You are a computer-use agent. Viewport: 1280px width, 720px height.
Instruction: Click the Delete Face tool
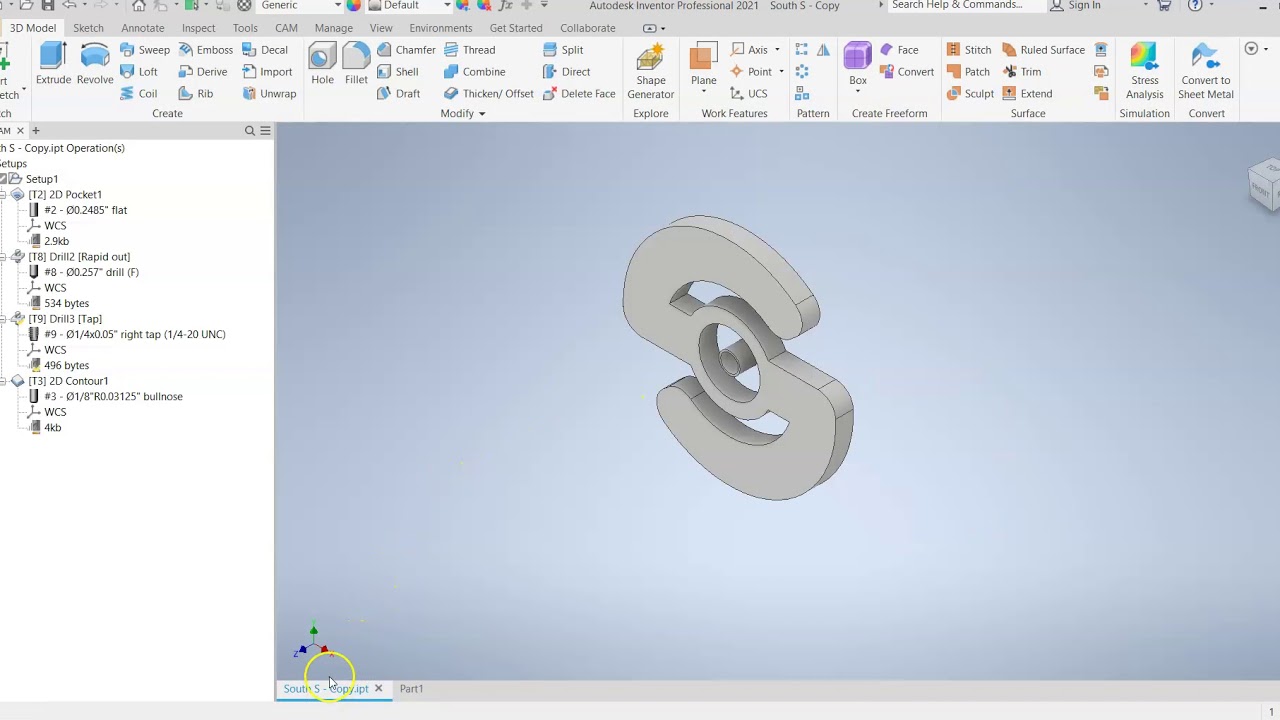[x=579, y=94]
